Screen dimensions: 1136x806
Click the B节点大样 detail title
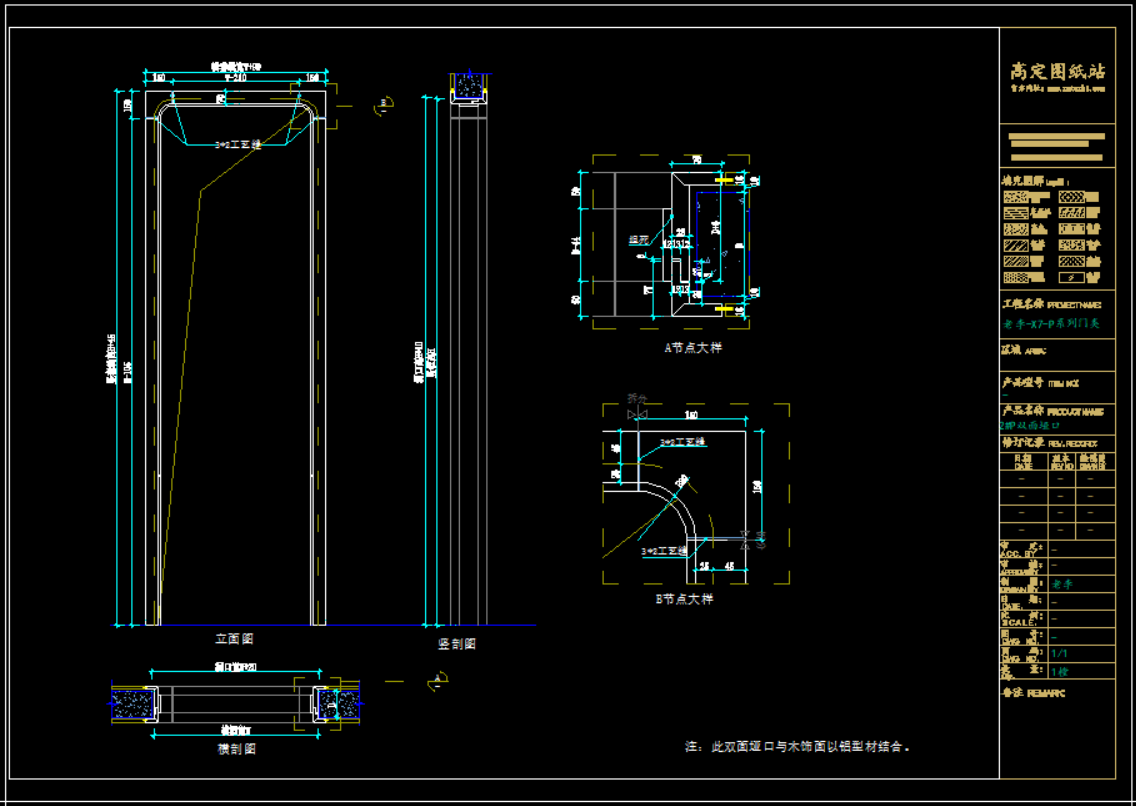click(x=684, y=599)
